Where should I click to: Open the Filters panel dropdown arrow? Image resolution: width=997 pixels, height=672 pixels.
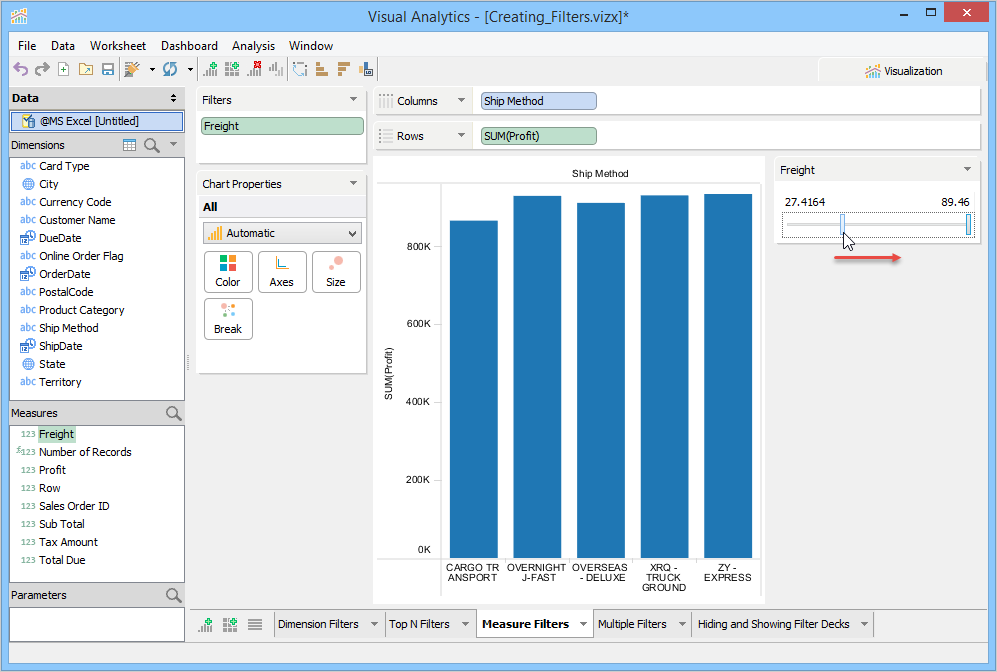pyautogui.click(x=353, y=100)
